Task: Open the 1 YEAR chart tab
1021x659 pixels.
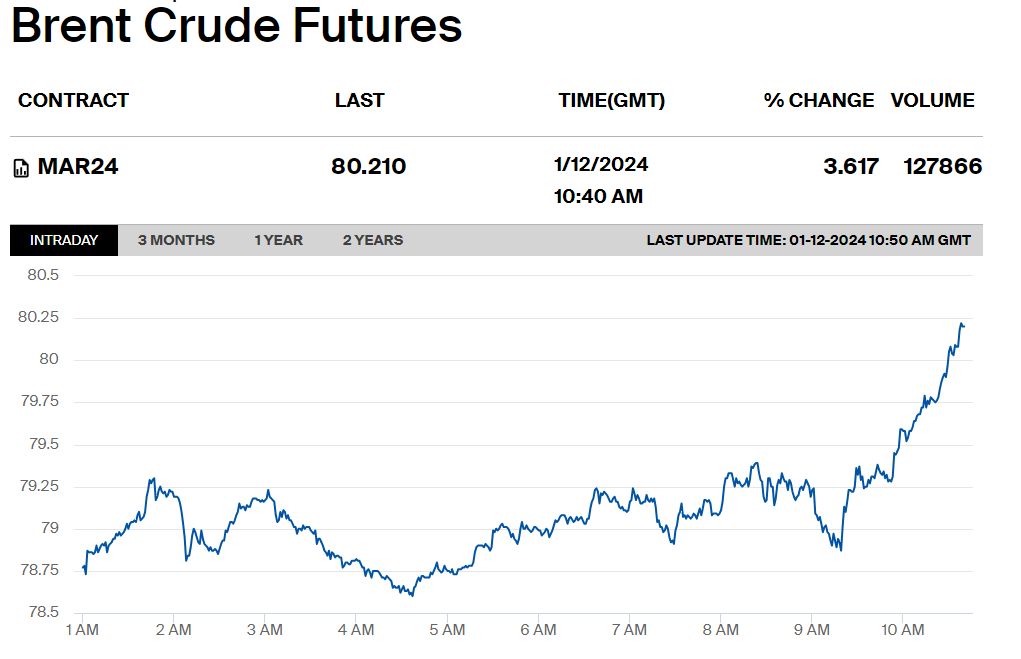Action: pyautogui.click(x=278, y=240)
